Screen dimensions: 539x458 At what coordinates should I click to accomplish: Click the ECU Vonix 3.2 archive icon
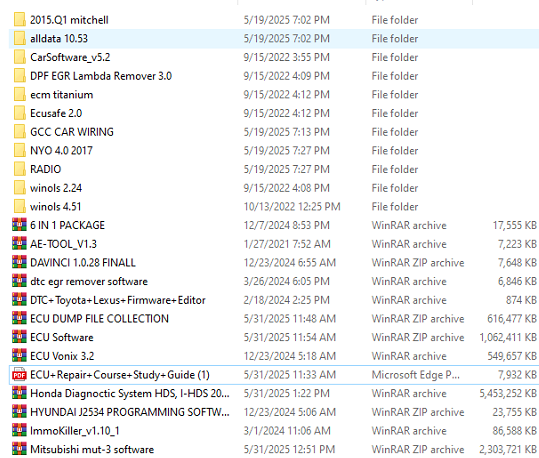point(19,356)
